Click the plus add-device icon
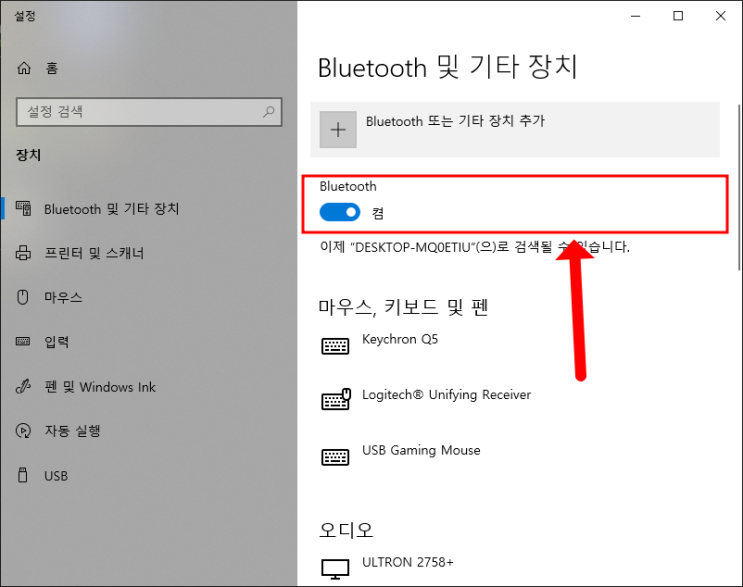The height and width of the screenshot is (587, 743). pyautogui.click(x=338, y=129)
